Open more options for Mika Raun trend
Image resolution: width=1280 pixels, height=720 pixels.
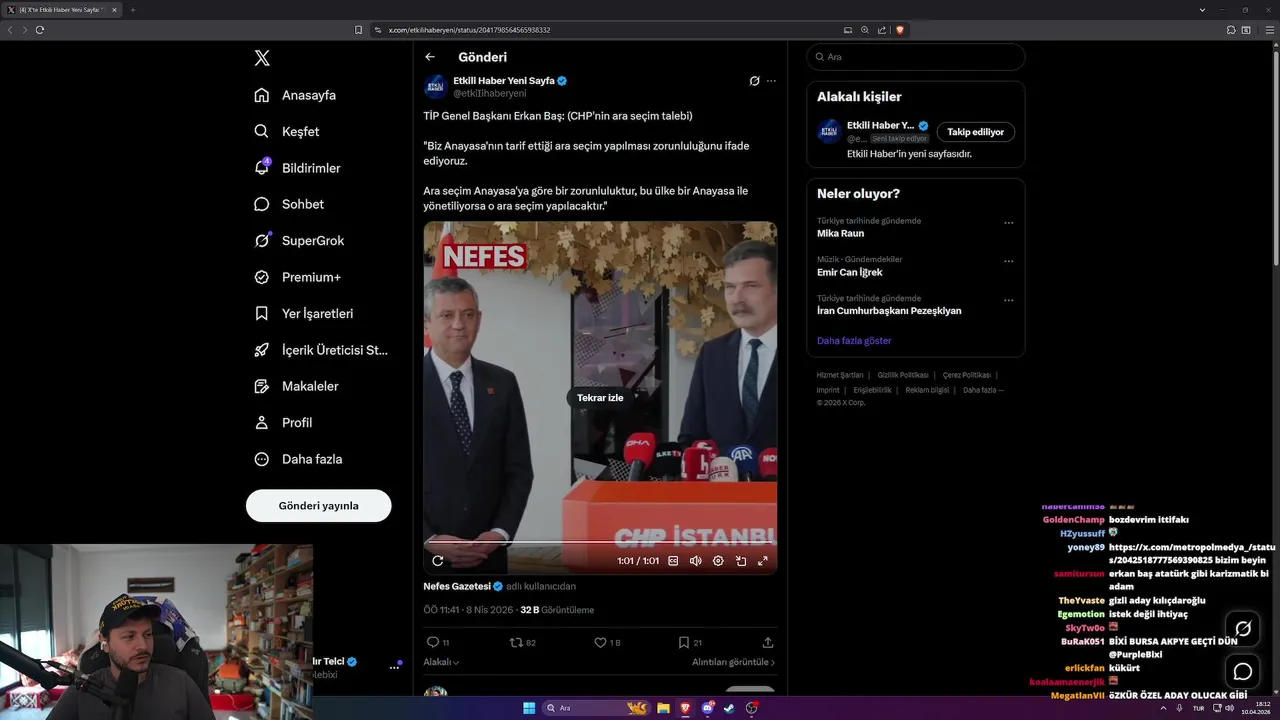pos(1008,223)
